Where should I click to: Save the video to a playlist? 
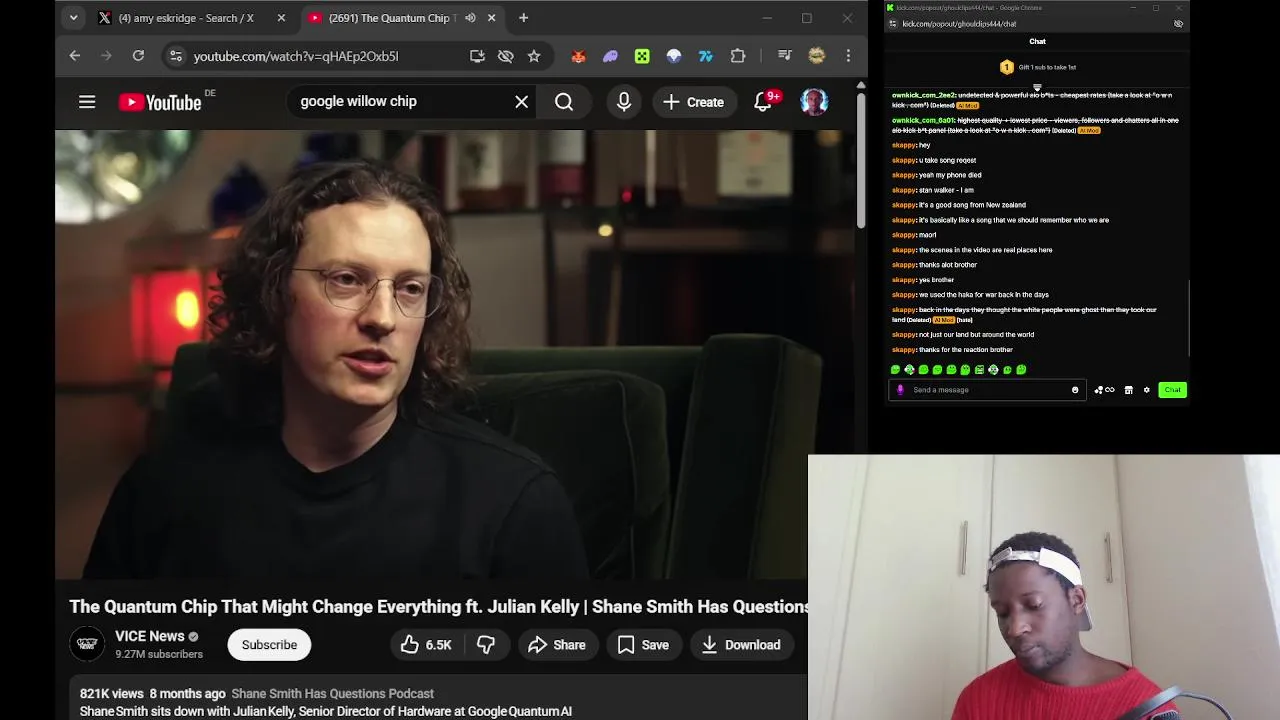(x=643, y=645)
